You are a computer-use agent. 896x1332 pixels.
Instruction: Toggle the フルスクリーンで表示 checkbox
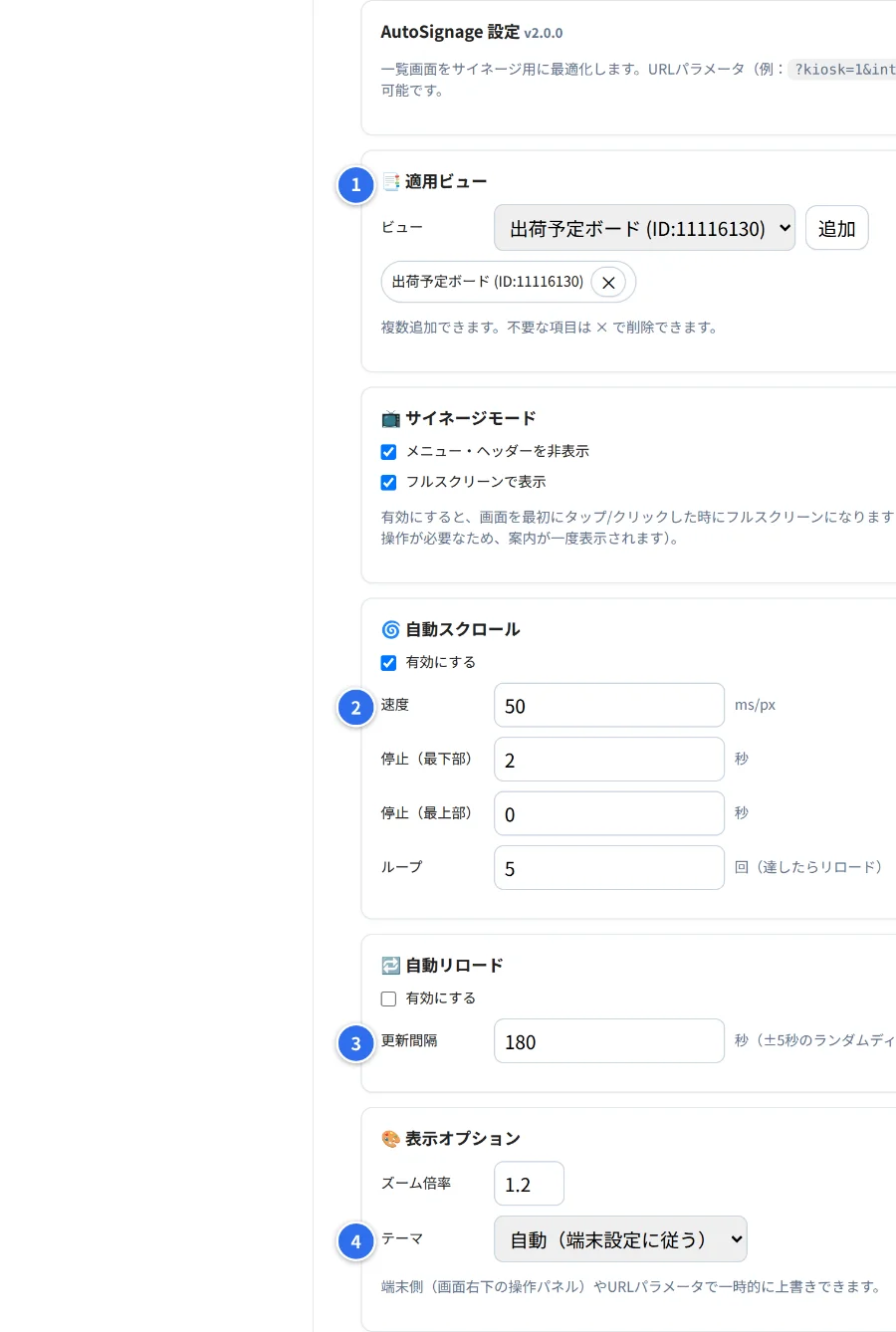388,483
